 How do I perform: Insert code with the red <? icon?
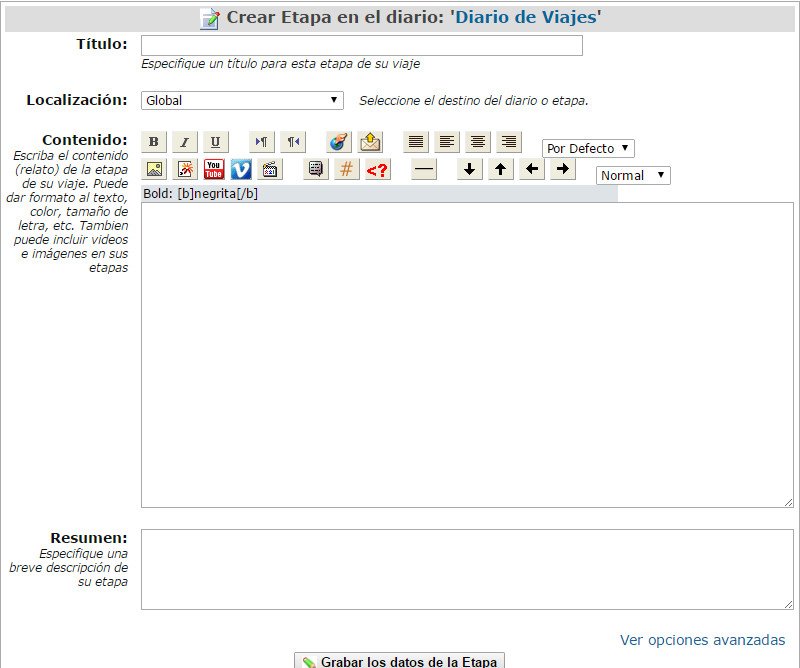pyautogui.click(x=378, y=169)
